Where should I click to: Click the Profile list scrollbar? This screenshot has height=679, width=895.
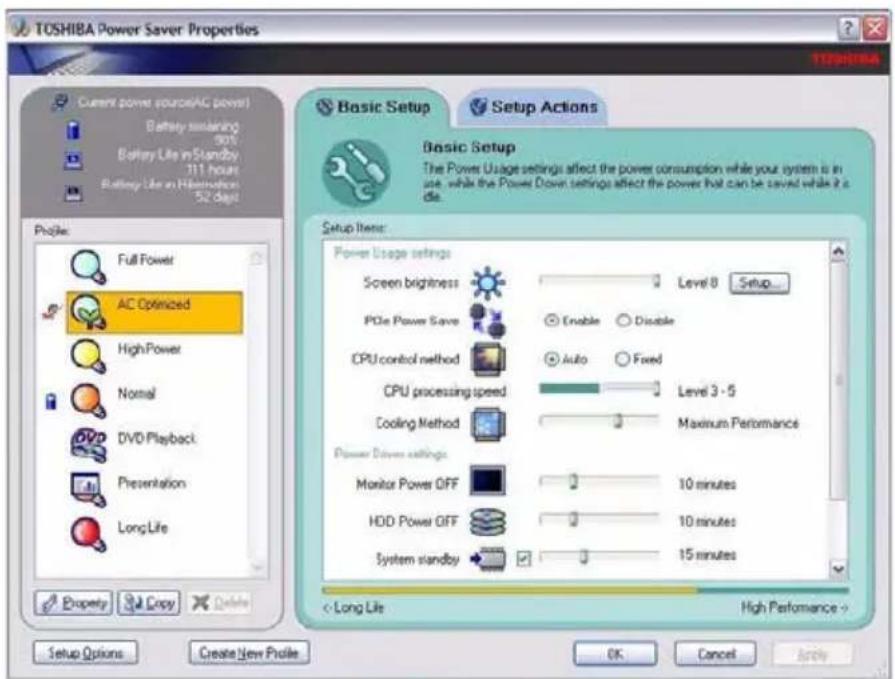tap(257, 411)
